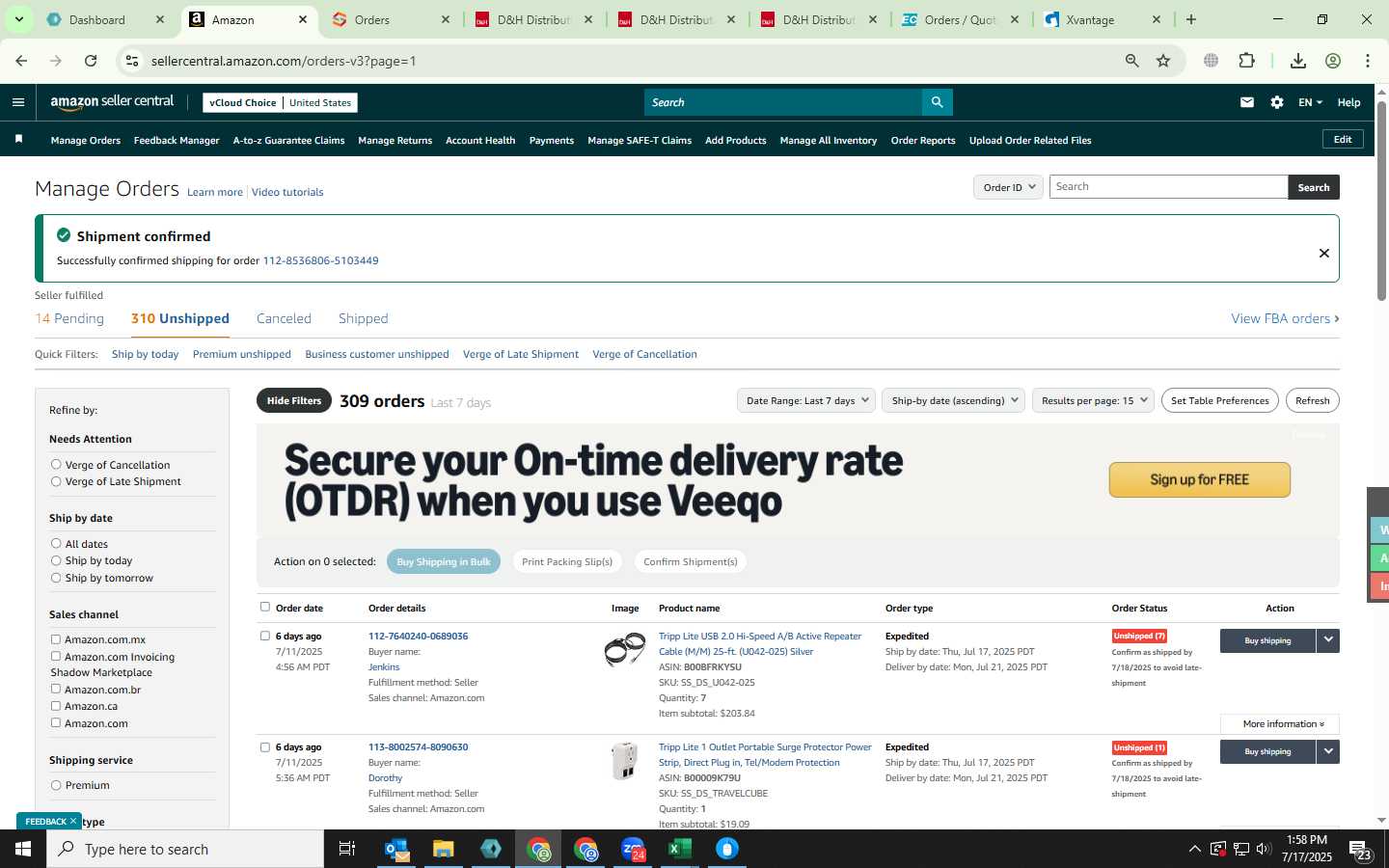Click the Refresh orders button
Screen dimensions: 1389x868
(x=1312, y=400)
